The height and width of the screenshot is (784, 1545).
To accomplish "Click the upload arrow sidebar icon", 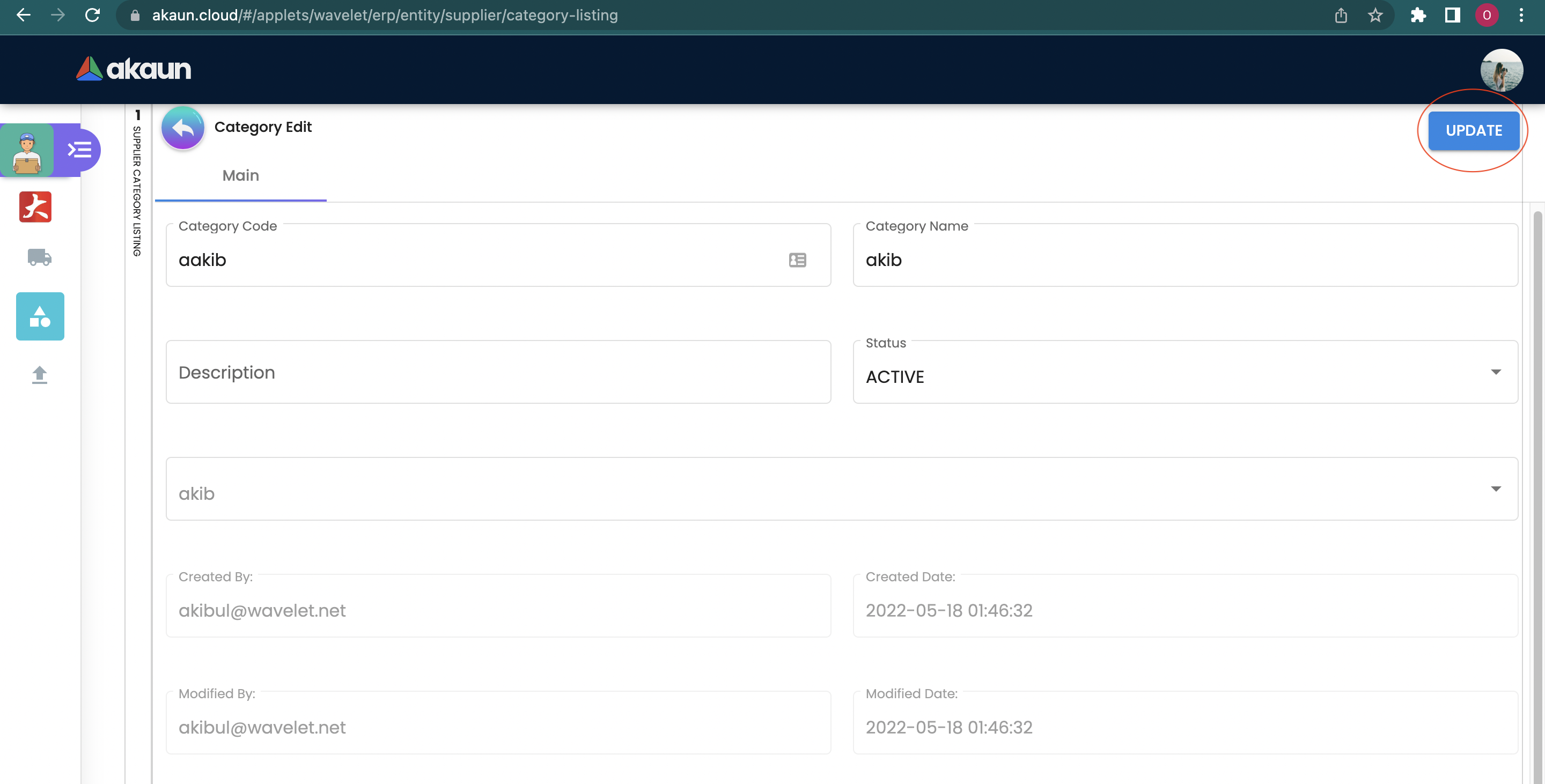I will point(40,375).
